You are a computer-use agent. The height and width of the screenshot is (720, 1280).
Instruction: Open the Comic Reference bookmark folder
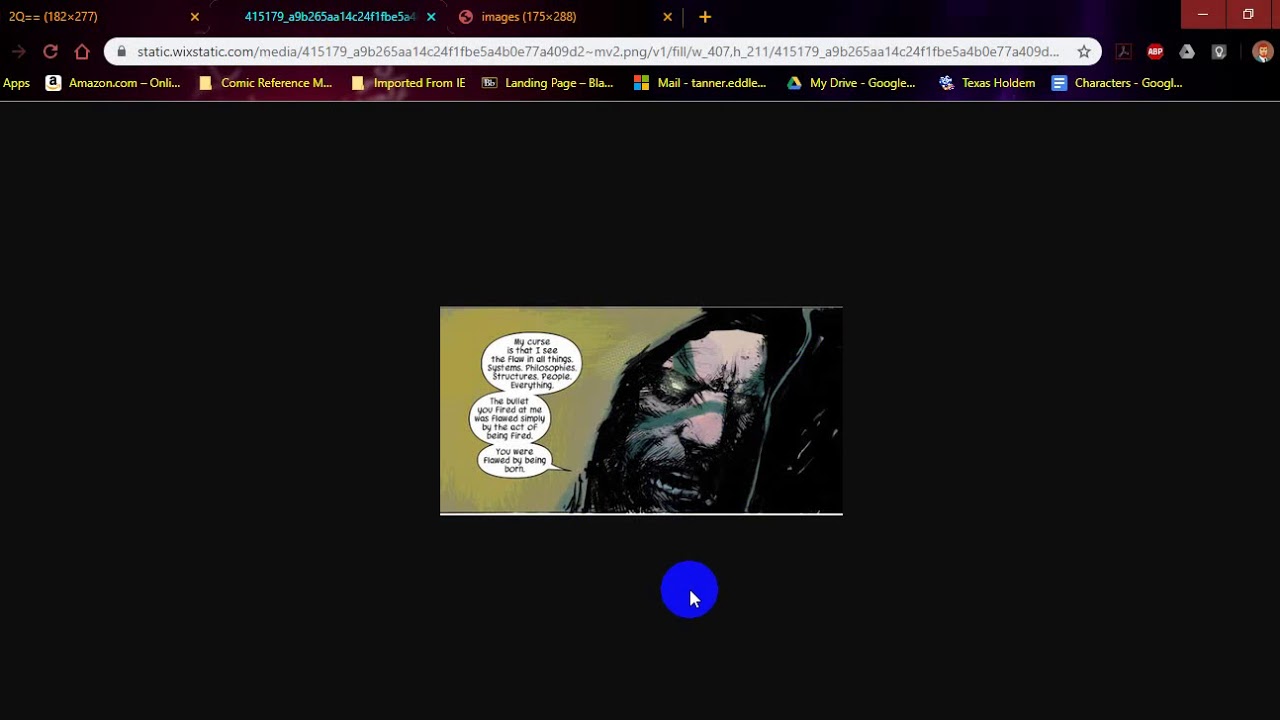tap(266, 83)
